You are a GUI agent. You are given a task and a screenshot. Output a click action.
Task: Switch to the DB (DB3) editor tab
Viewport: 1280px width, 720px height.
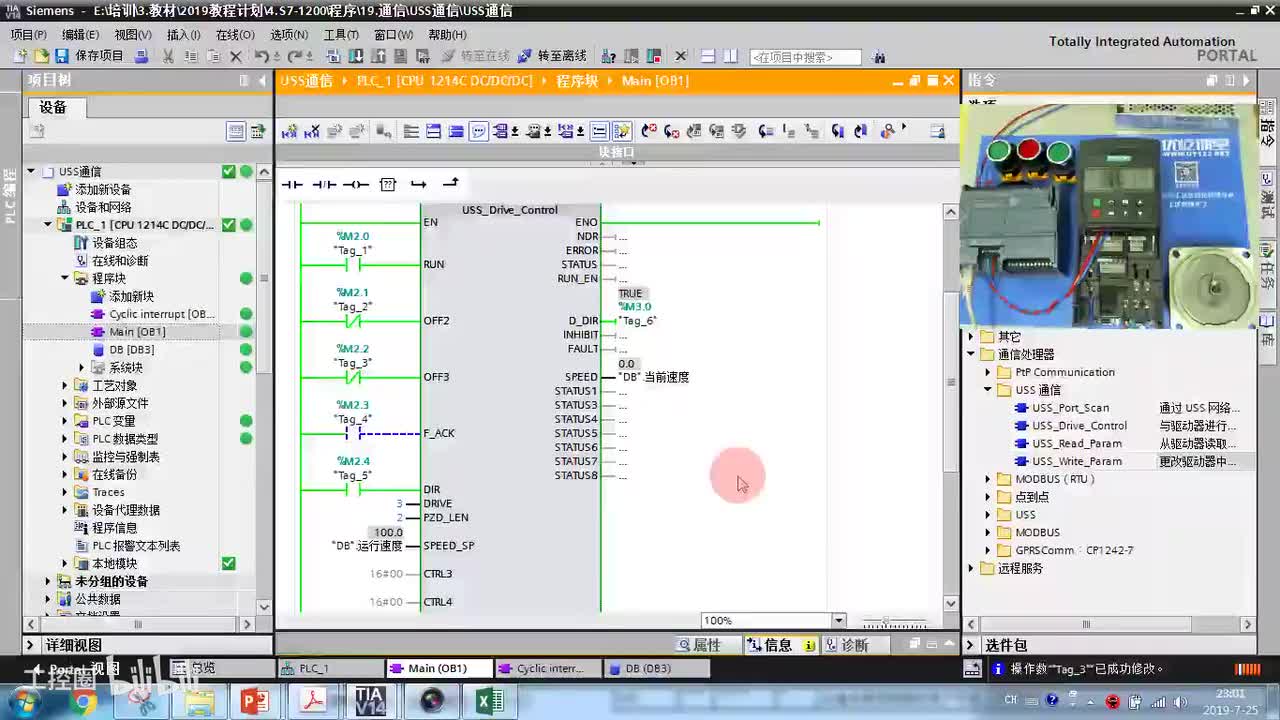point(647,668)
